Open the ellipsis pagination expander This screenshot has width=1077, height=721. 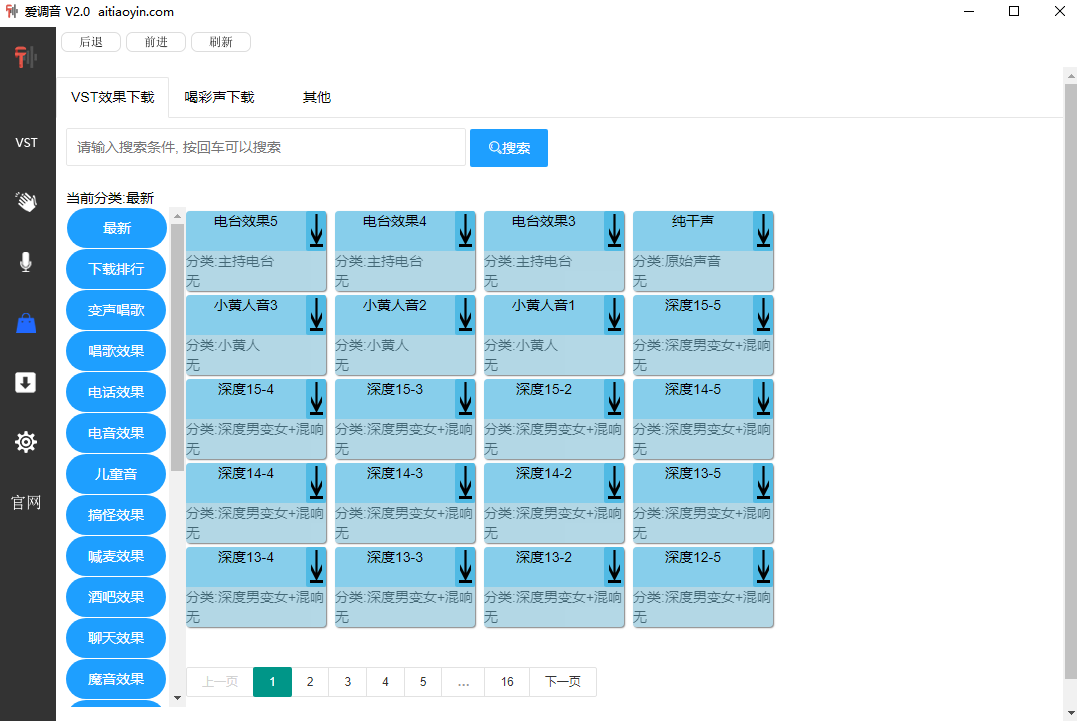(x=463, y=681)
